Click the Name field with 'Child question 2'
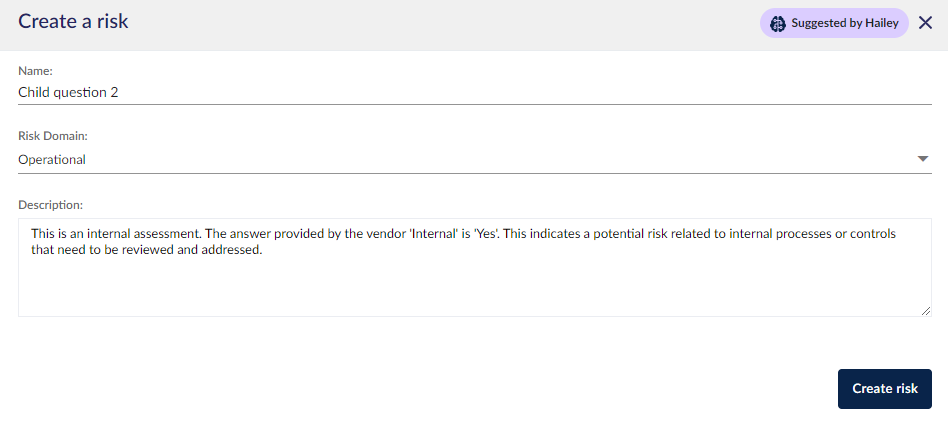Image resolution: width=948 pixels, height=425 pixels. coord(475,92)
